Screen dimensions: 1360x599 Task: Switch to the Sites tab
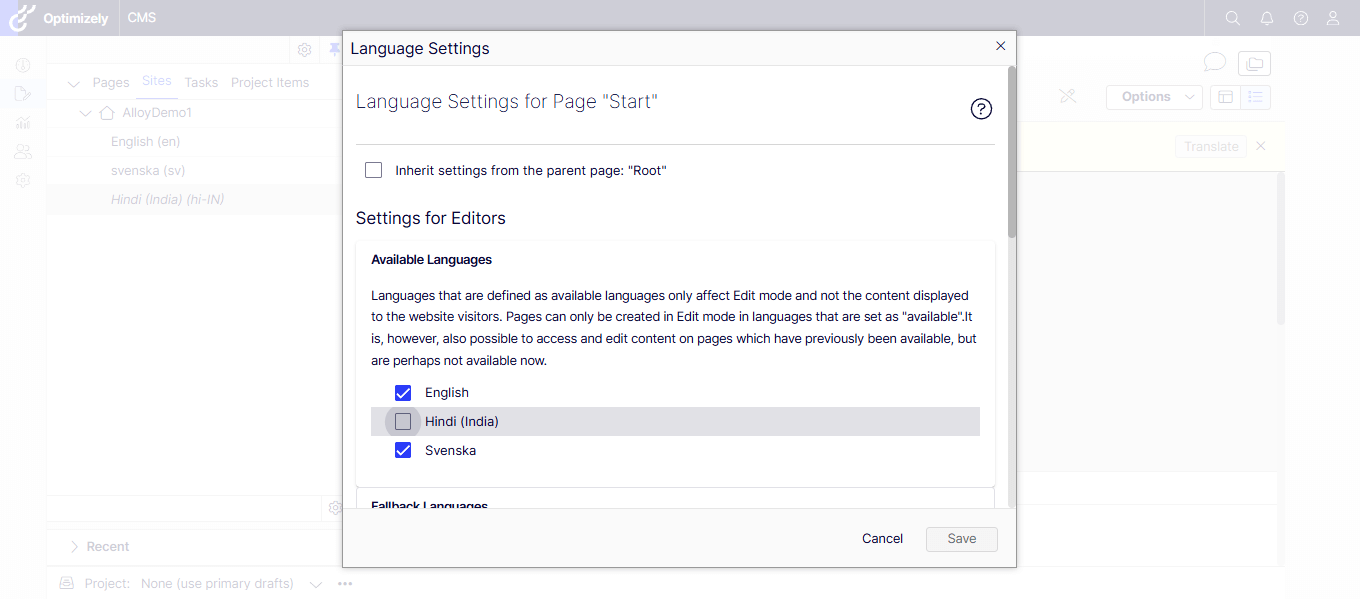[x=156, y=82]
